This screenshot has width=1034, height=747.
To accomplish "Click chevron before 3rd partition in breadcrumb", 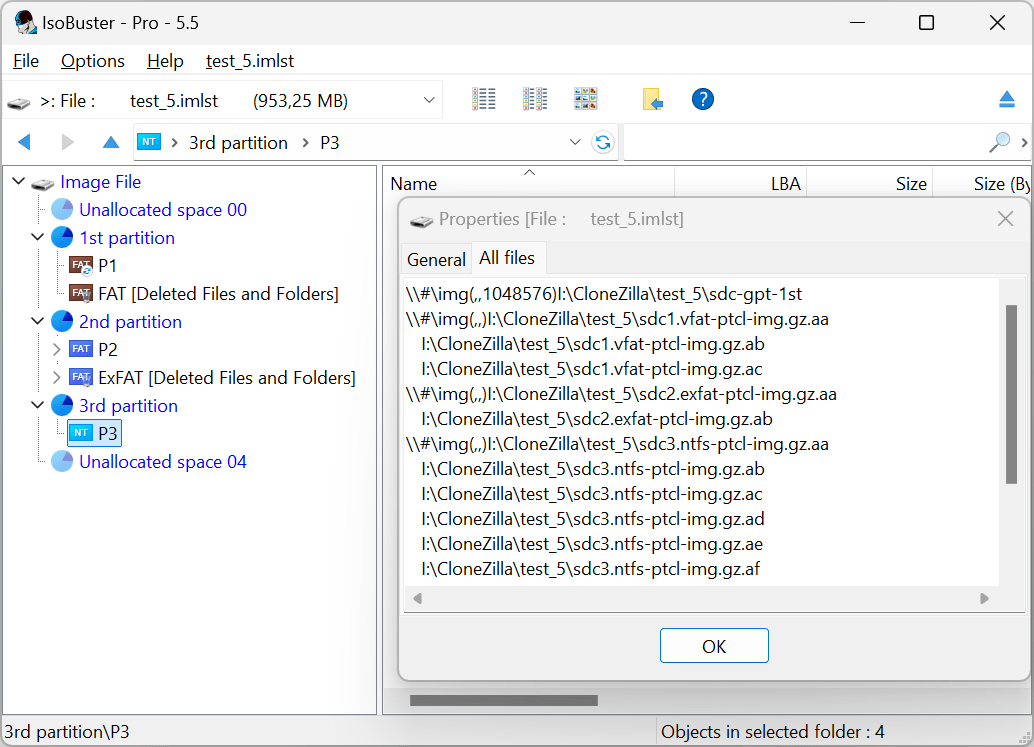I will [175, 142].
